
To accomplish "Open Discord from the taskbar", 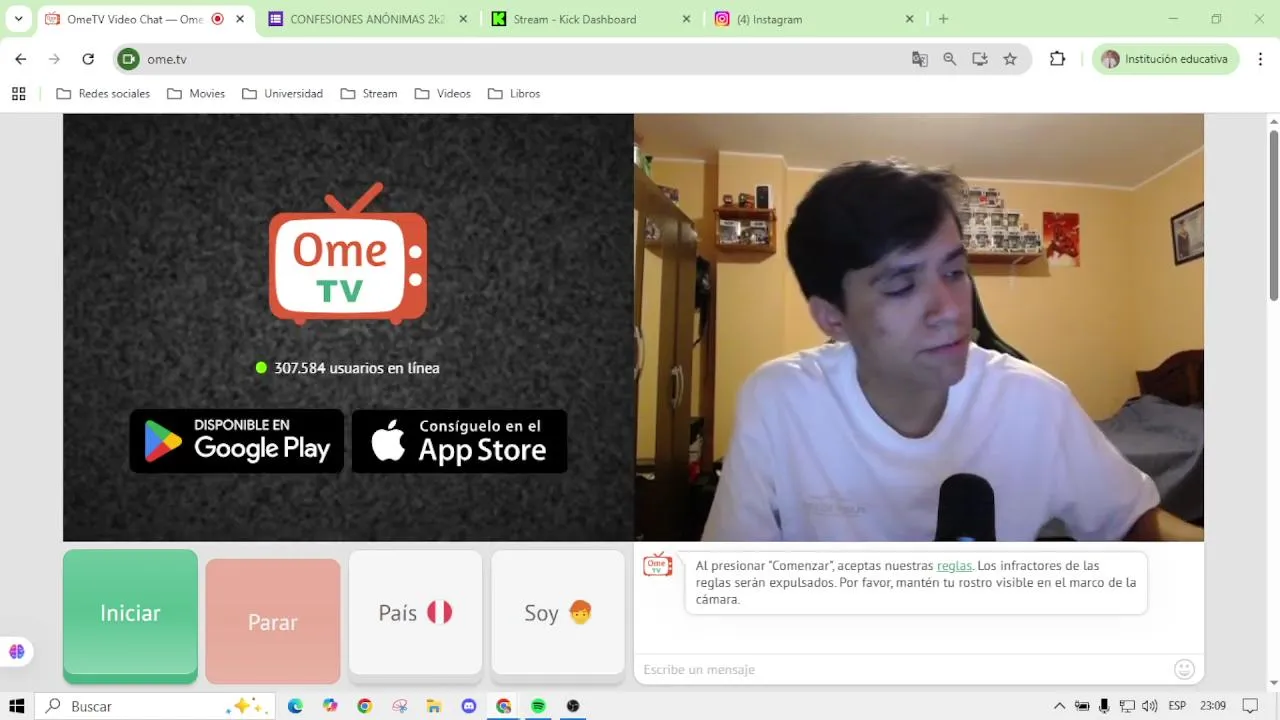I will pos(469,706).
